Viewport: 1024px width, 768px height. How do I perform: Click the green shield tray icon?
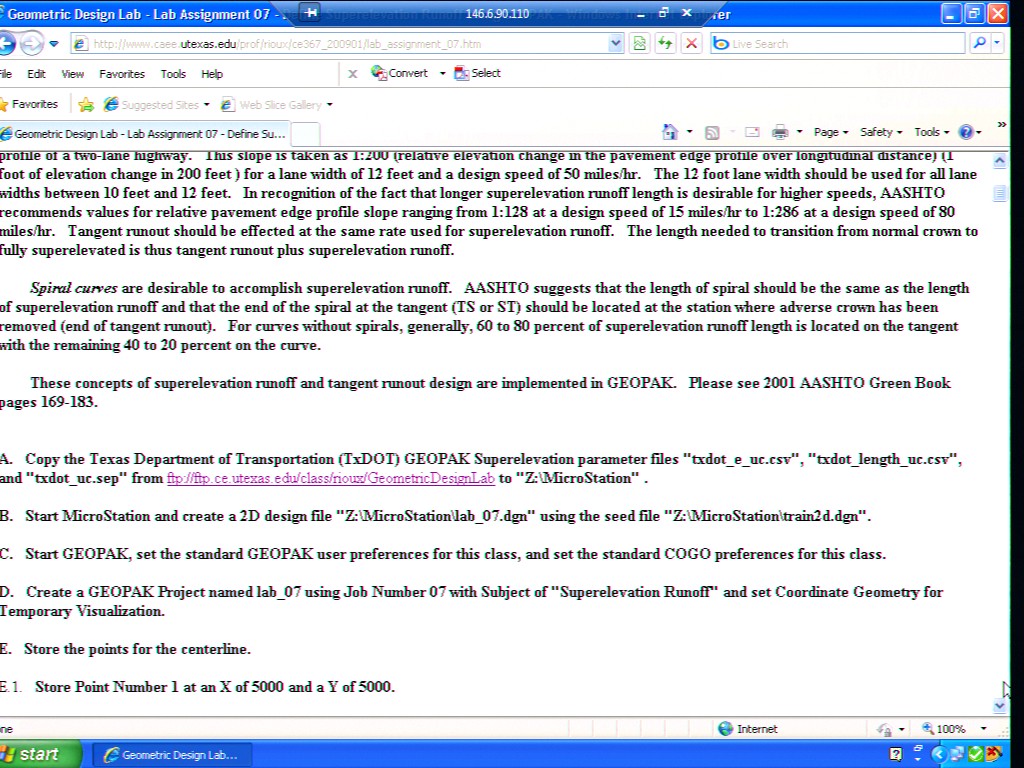pyautogui.click(x=976, y=755)
